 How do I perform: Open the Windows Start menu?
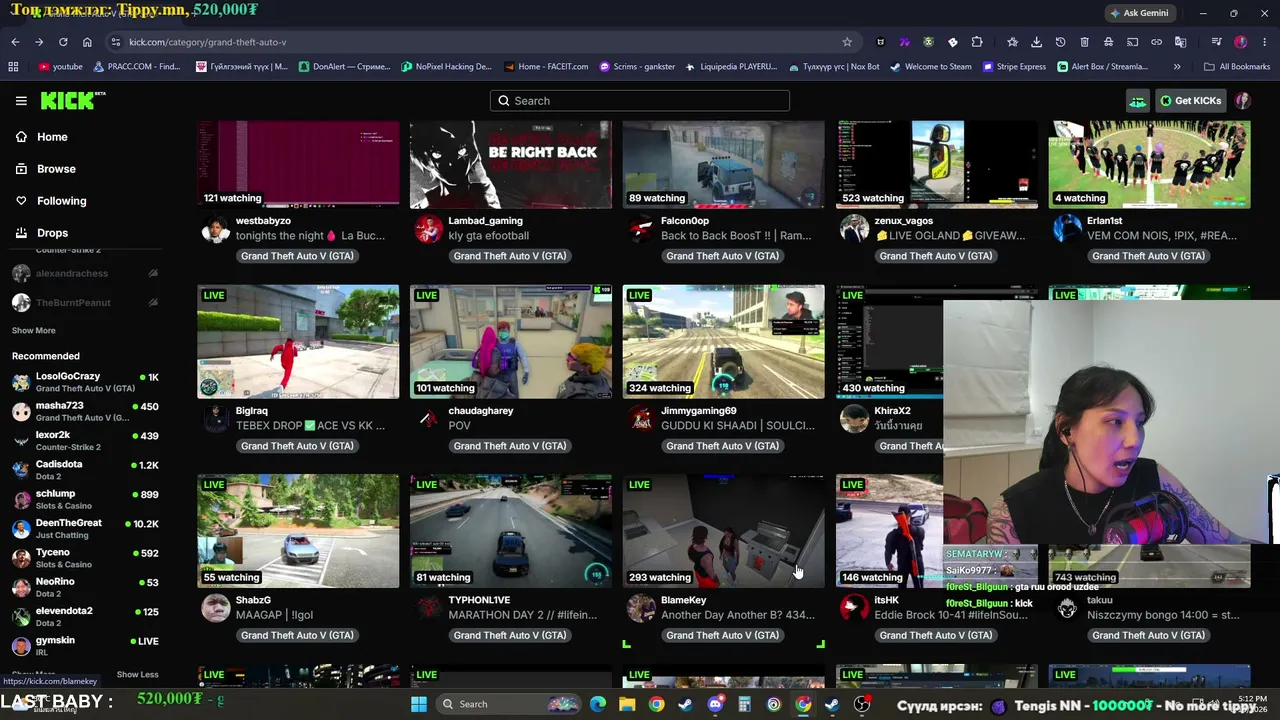419,704
